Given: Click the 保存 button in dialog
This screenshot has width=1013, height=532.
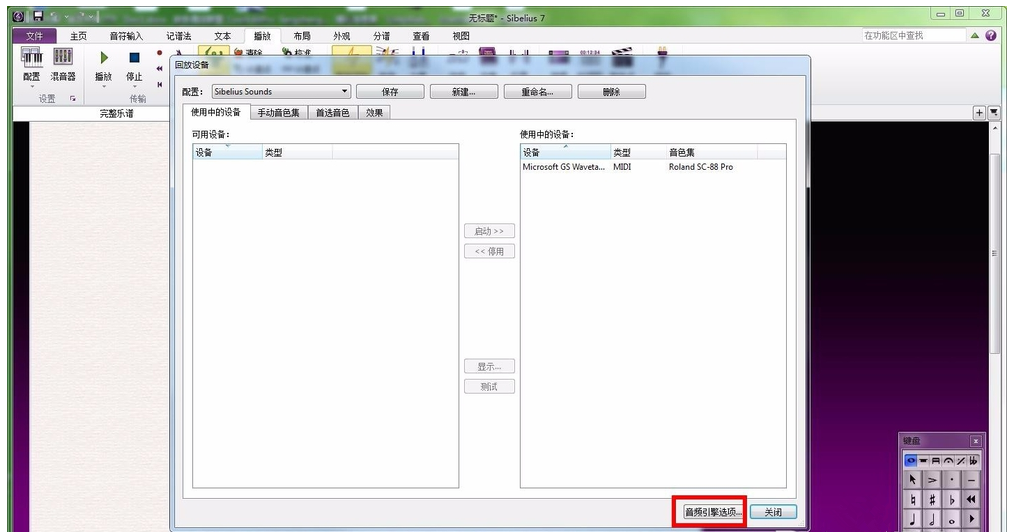Looking at the screenshot, I should [390, 92].
